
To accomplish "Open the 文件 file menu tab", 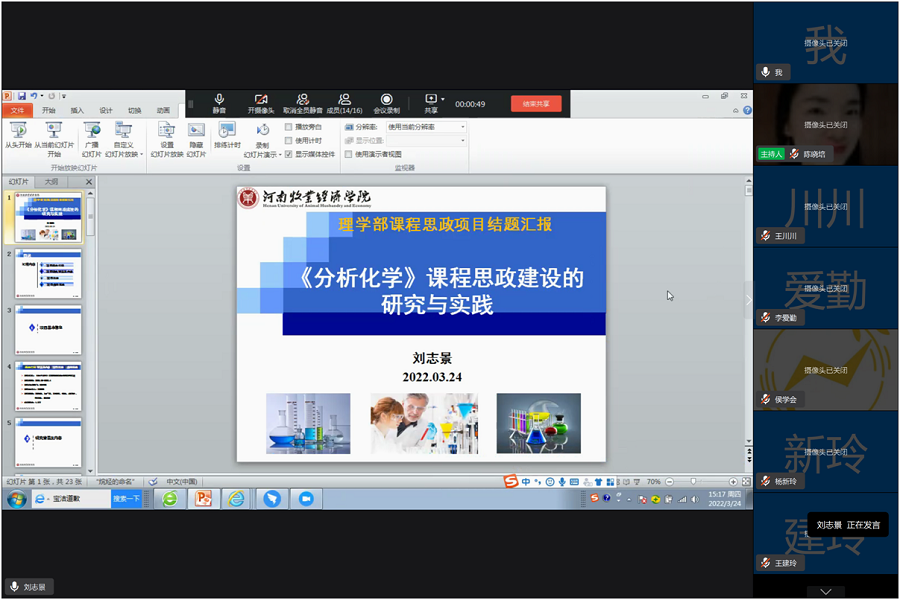I will [17, 110].
